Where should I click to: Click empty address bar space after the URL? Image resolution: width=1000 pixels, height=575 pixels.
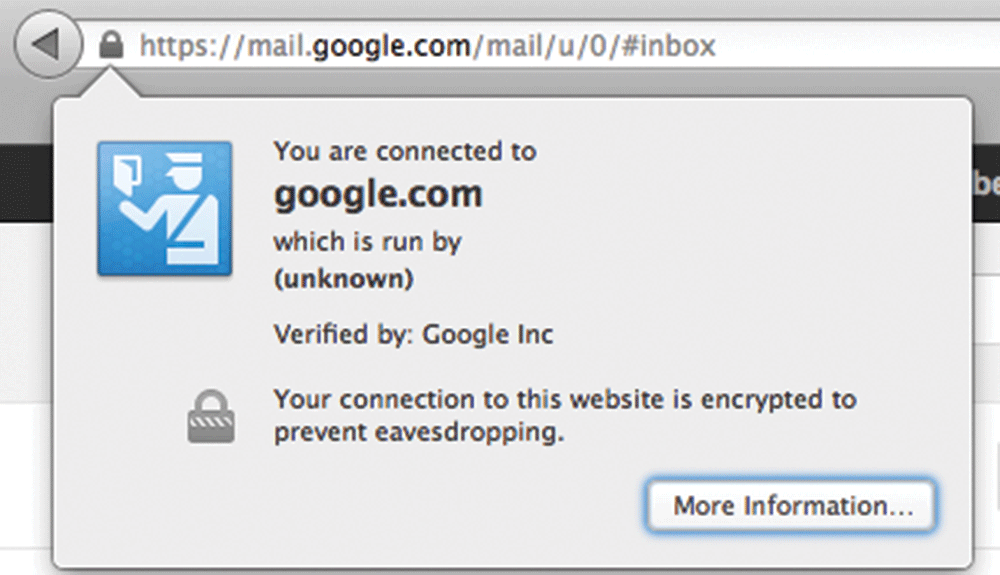click(850, 46)
